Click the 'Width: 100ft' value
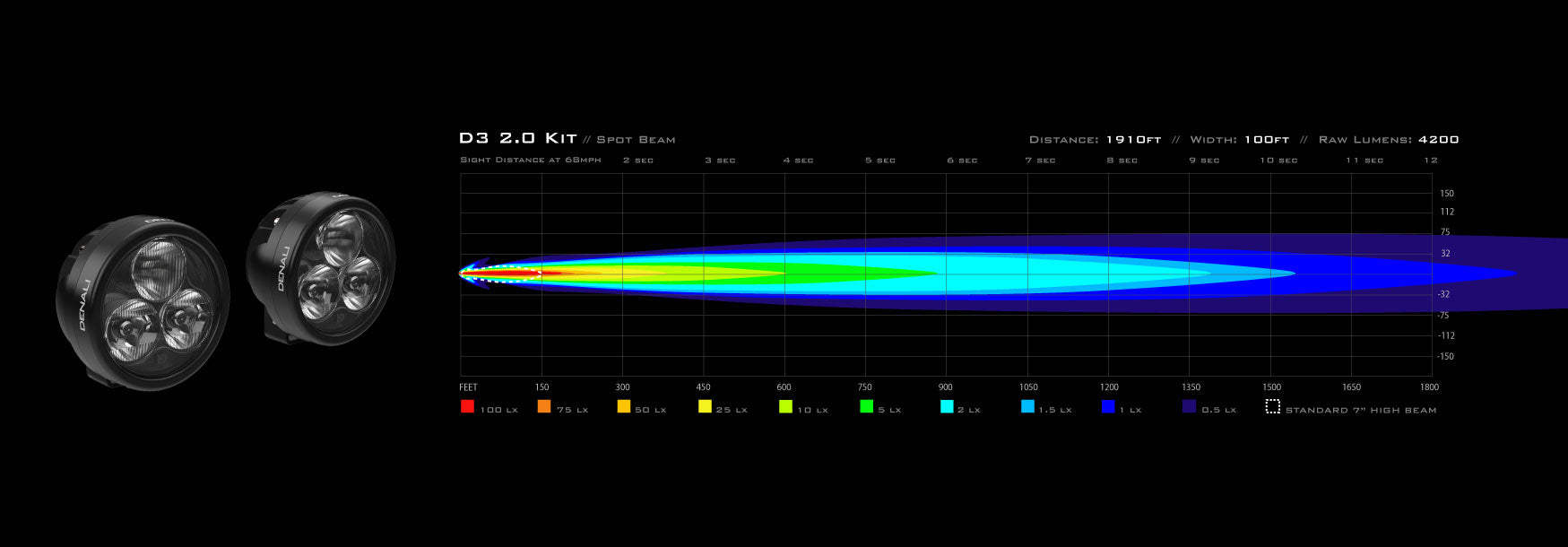Viewport: 1568px width, 547px height. click(x=1239, y=140)
